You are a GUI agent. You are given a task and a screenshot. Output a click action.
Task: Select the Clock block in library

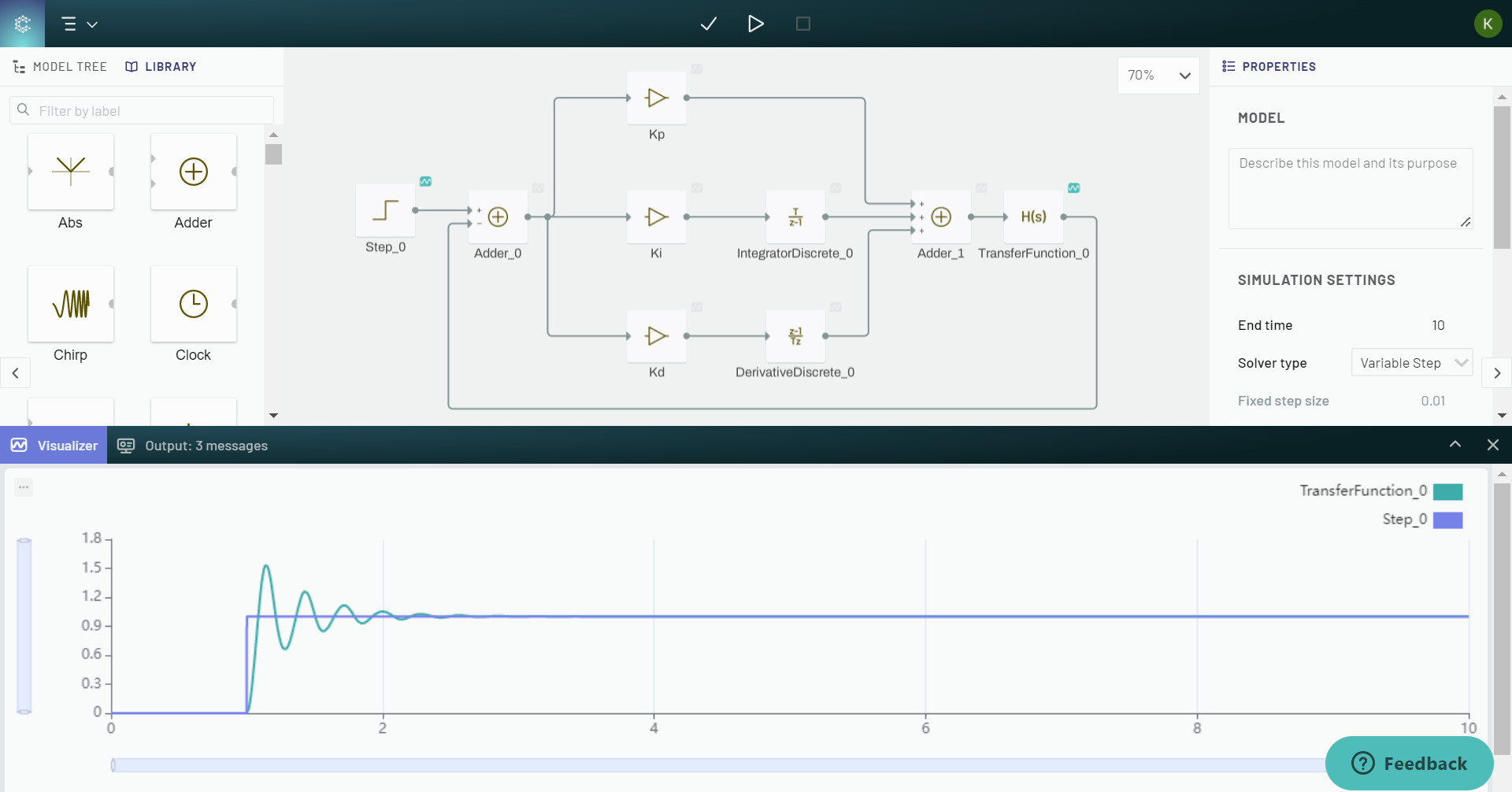(193, 304)
